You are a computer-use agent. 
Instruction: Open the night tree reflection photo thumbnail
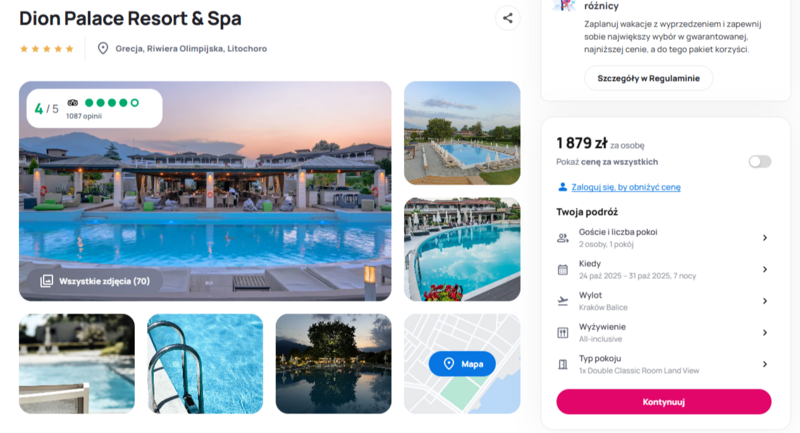[334, 364]
